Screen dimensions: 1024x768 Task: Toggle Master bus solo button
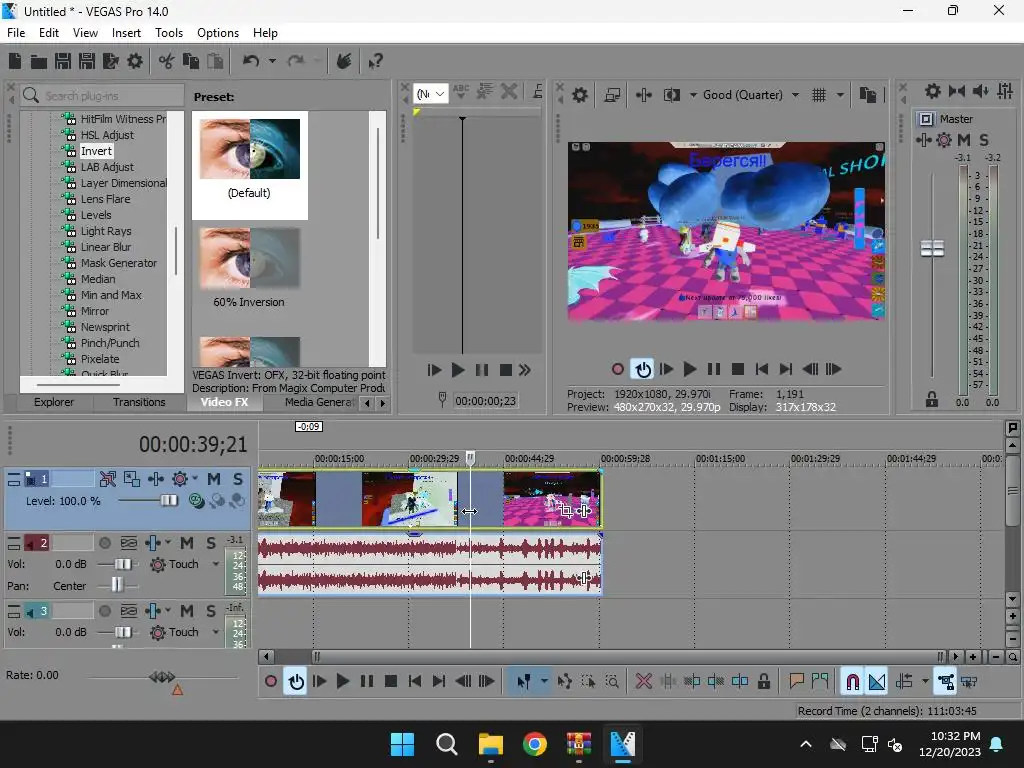pos(984,140)
